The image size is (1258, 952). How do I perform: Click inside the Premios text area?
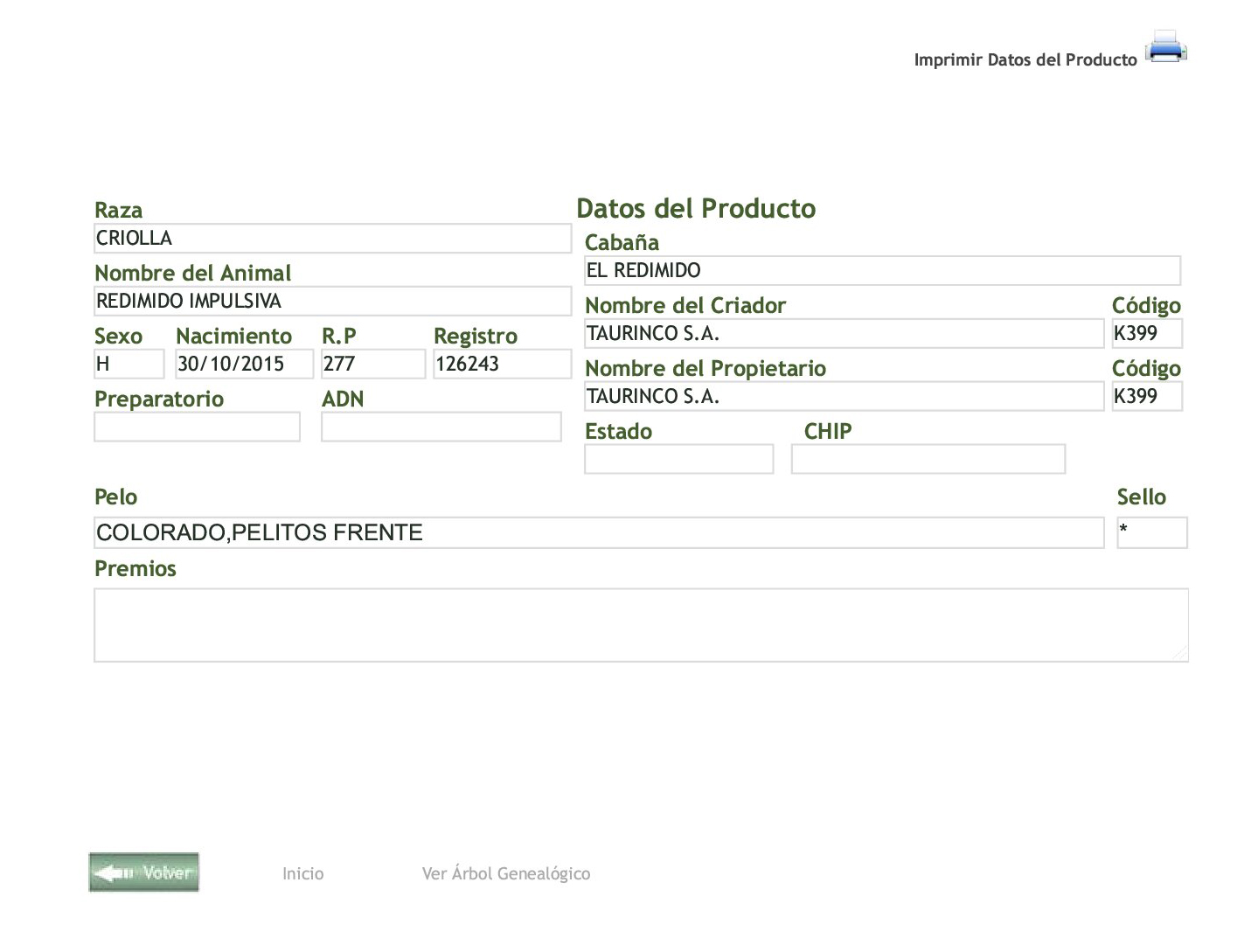(641, 625)
